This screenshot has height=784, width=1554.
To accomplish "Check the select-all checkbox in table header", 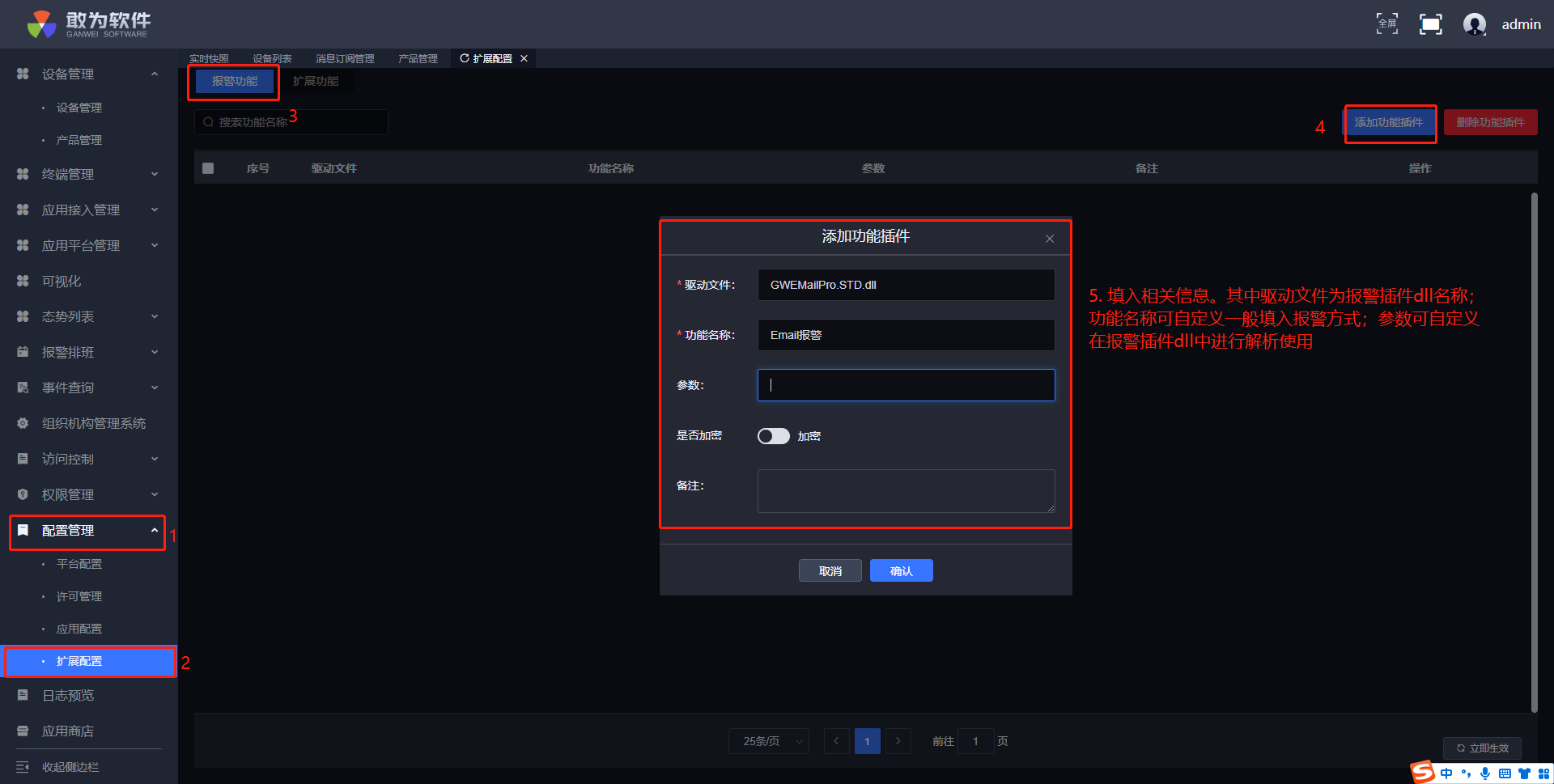I will tap(208, 168).
